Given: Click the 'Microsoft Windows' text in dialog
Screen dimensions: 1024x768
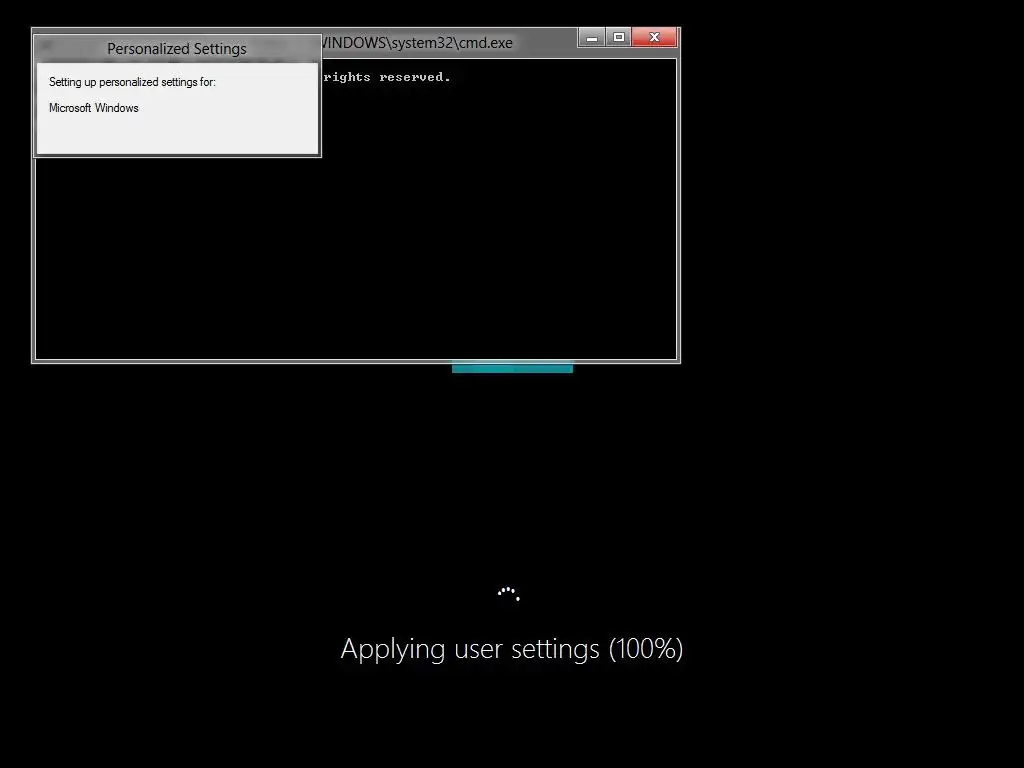Looking at the screenshot, I should 93,108.
